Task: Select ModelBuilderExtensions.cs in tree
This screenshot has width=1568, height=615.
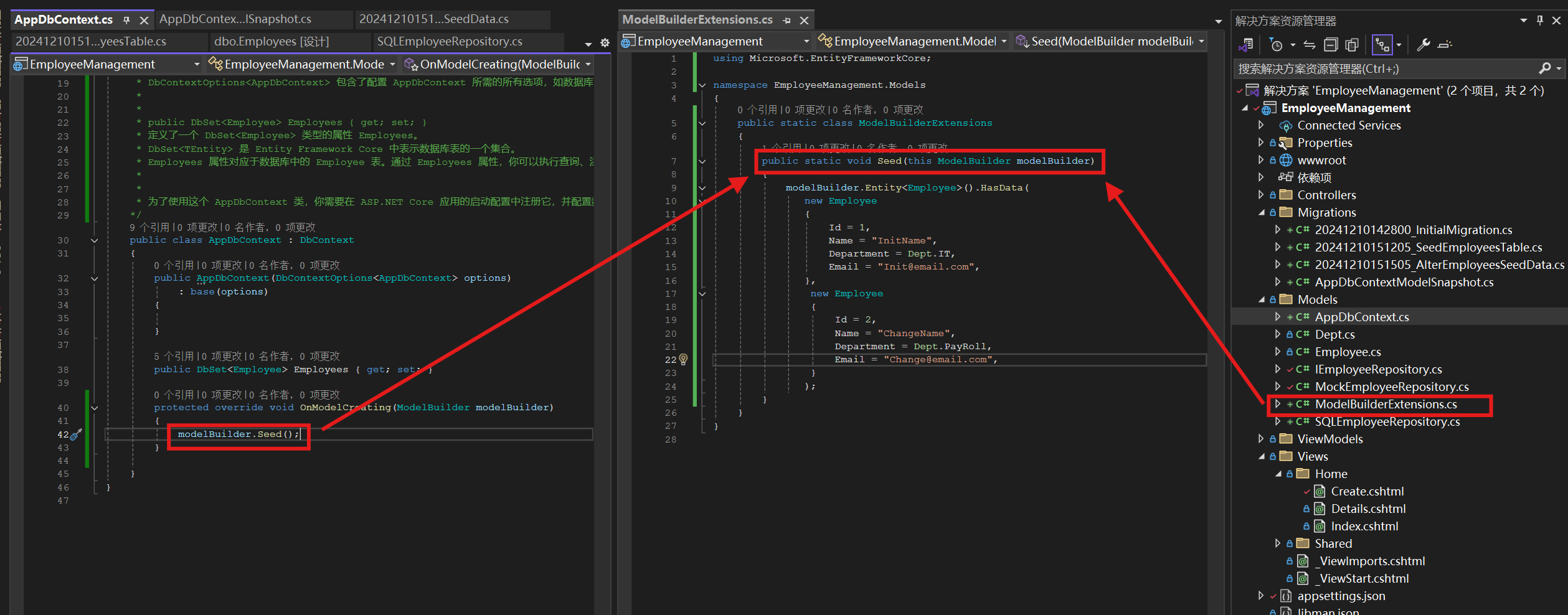Action: click(x=1386, y=405)
